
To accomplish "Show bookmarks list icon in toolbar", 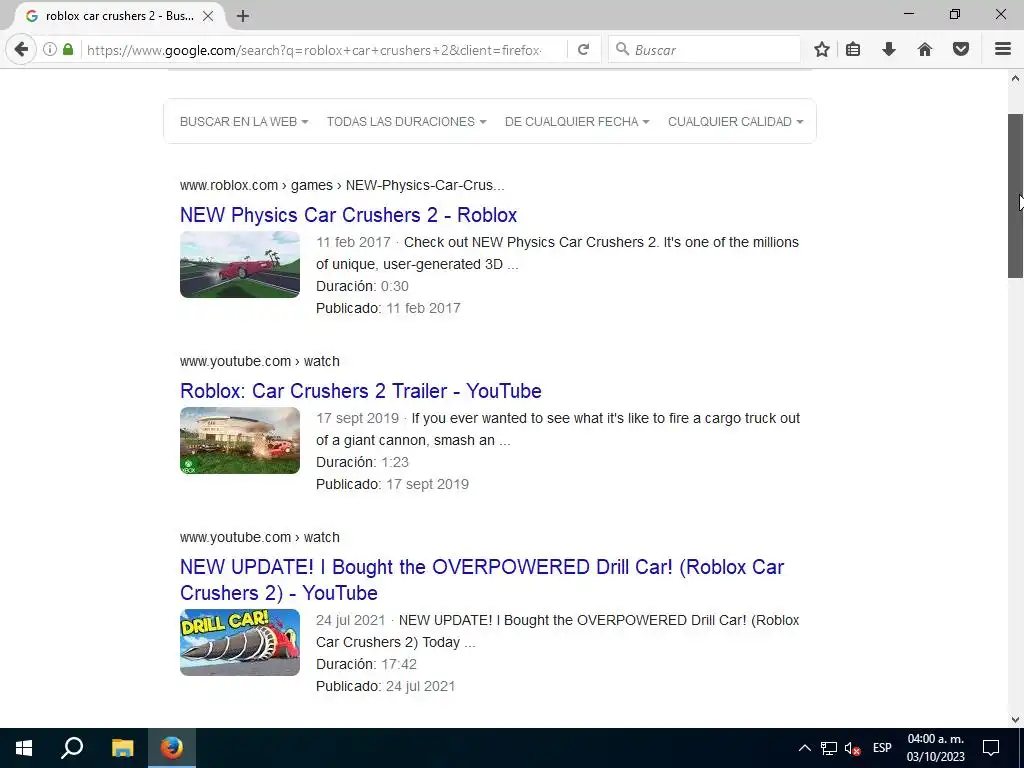I will [853, 49].
